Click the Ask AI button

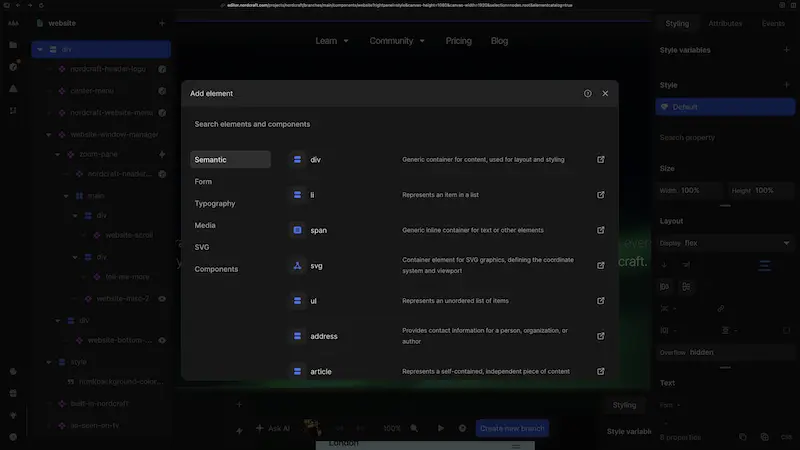[x=273, y=429]
